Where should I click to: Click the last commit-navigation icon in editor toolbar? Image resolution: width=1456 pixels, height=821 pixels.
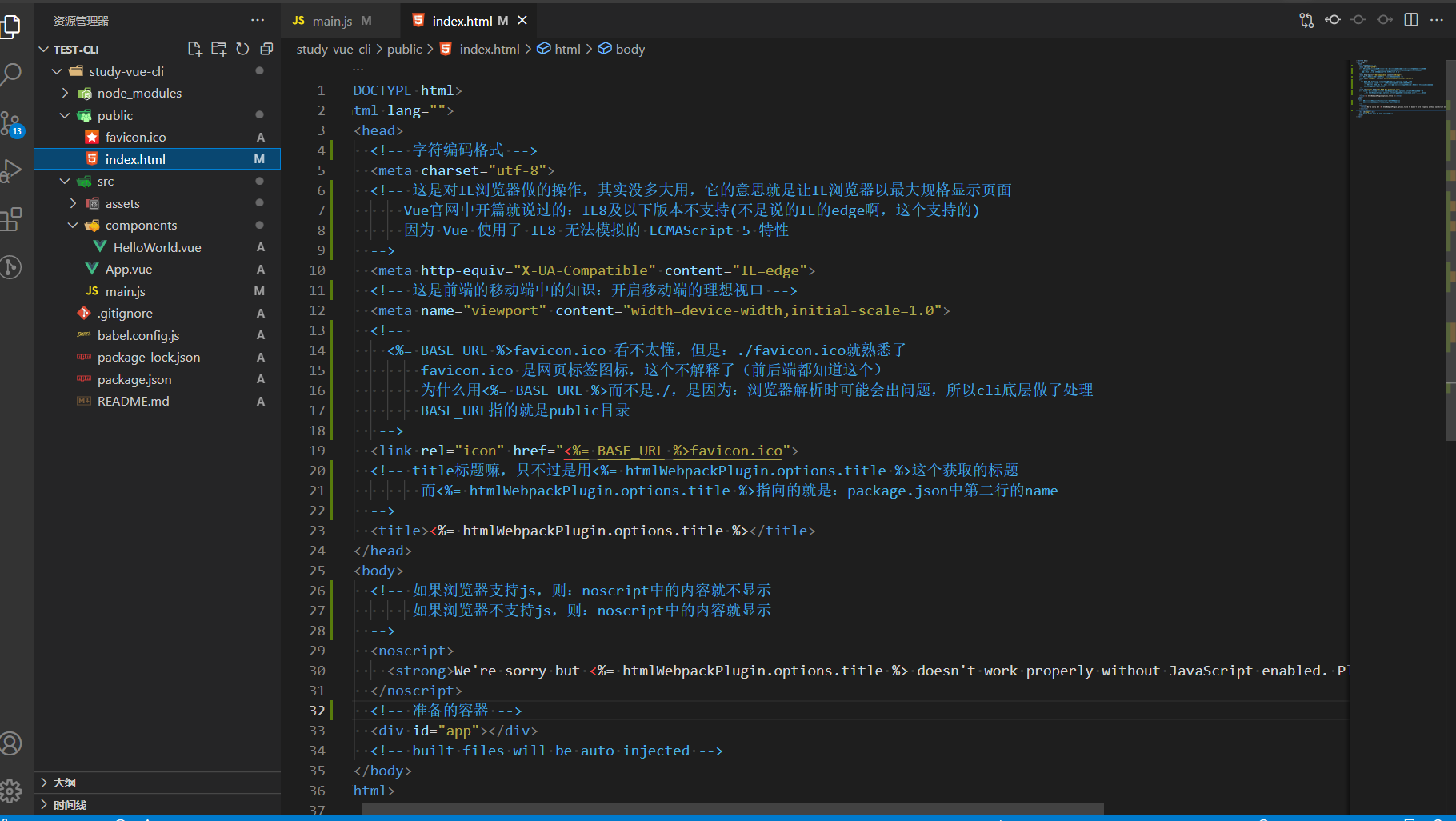click(1385, 20)
